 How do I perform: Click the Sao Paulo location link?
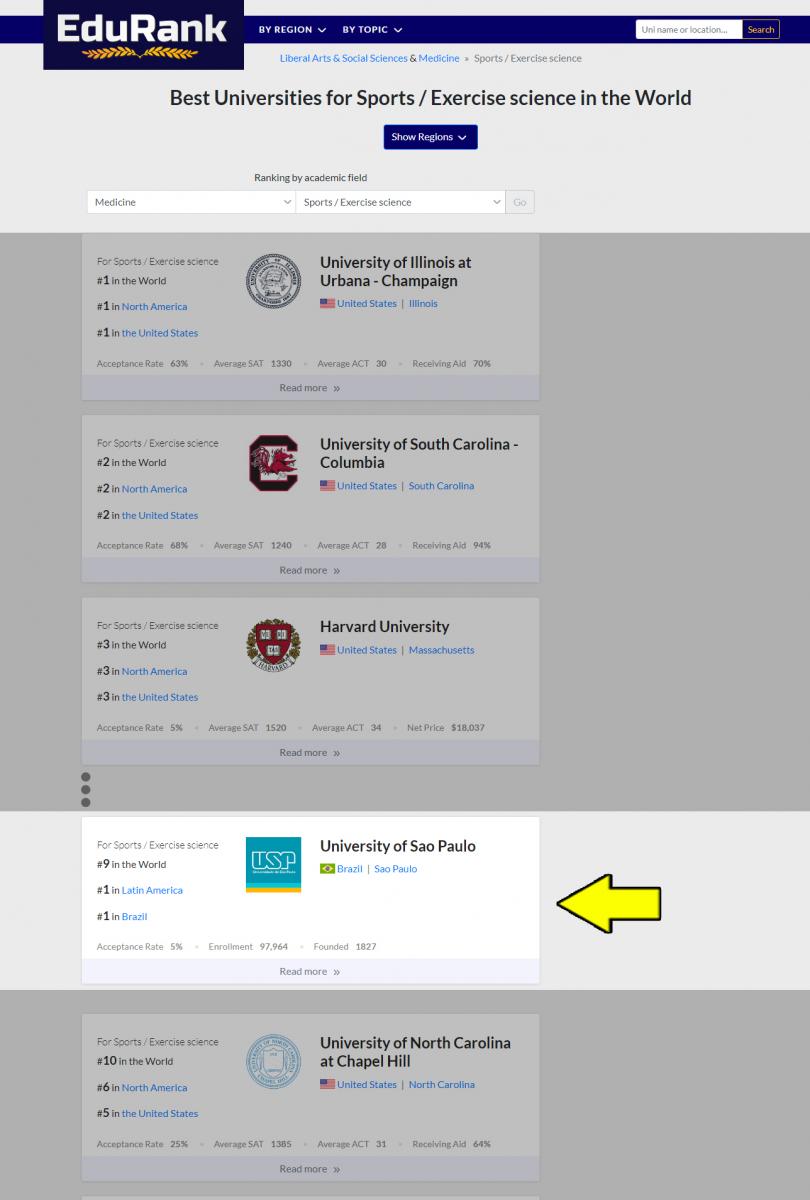pos(396,868)
